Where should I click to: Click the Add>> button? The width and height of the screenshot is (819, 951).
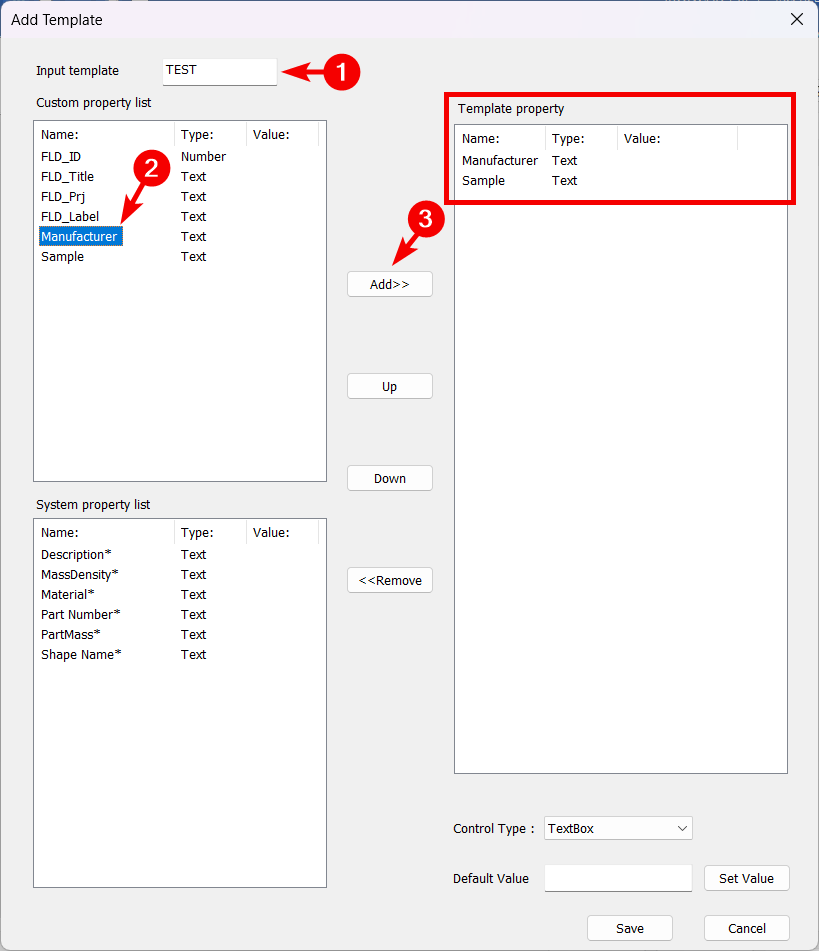[389, 284]
